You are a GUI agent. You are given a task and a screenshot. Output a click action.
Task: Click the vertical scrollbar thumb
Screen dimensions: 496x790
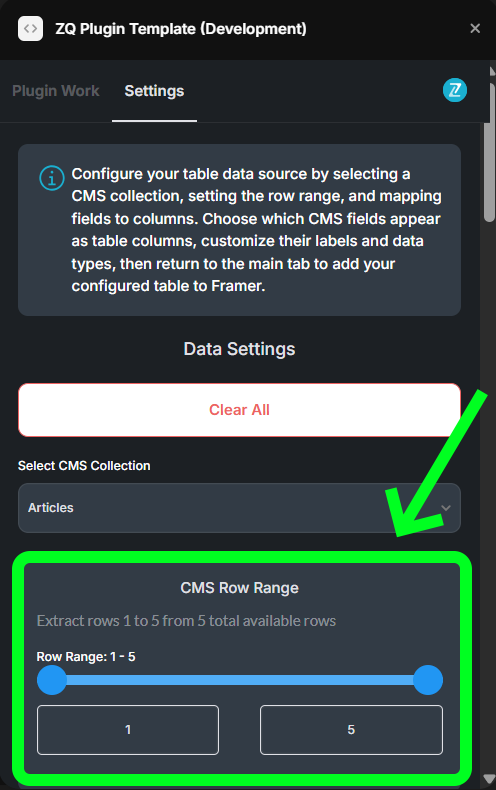[489, 152]
